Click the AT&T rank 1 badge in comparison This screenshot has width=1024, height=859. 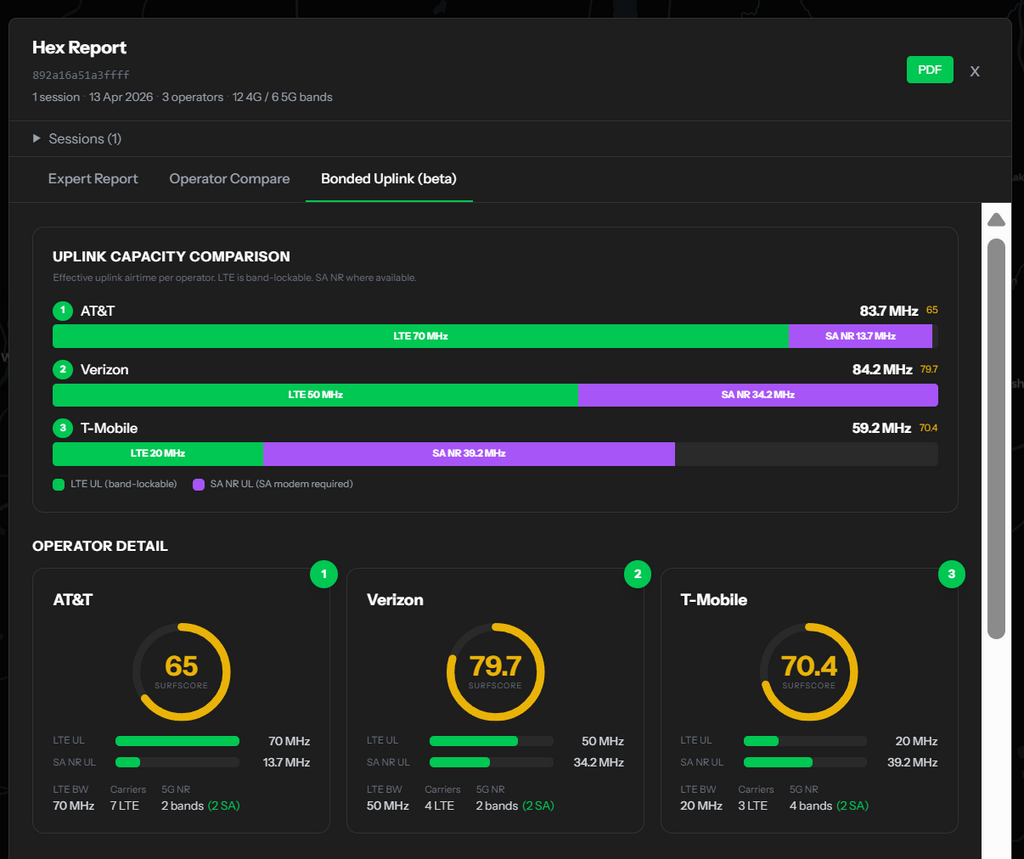point(63,310)
